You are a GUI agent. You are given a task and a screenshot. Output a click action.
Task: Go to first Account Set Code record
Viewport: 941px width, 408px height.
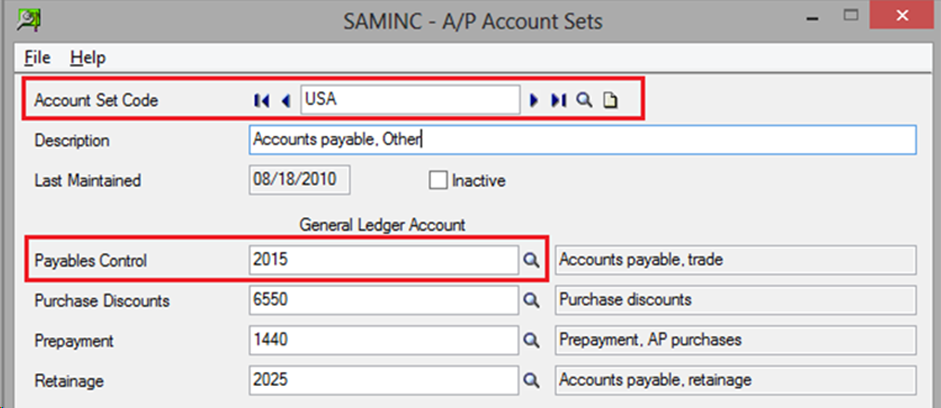261,100
